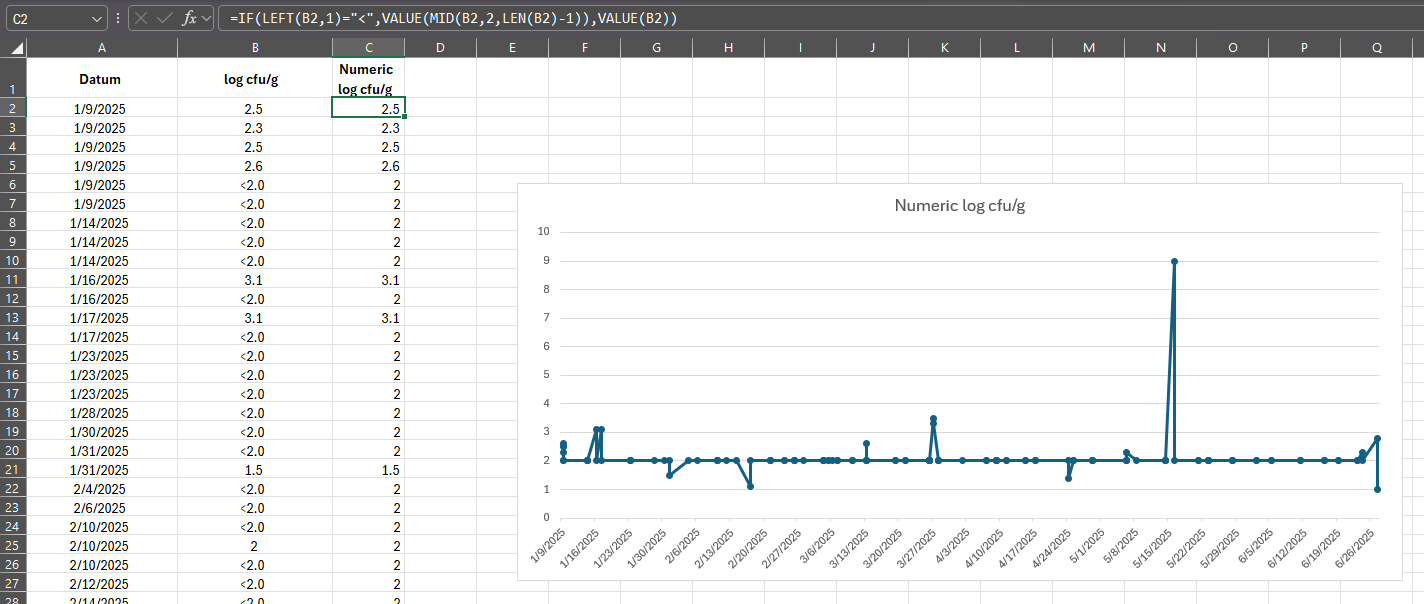1424x604 pixels.
Task: Click the Enter checkmark in formula bar
Action: pos(164,19)
